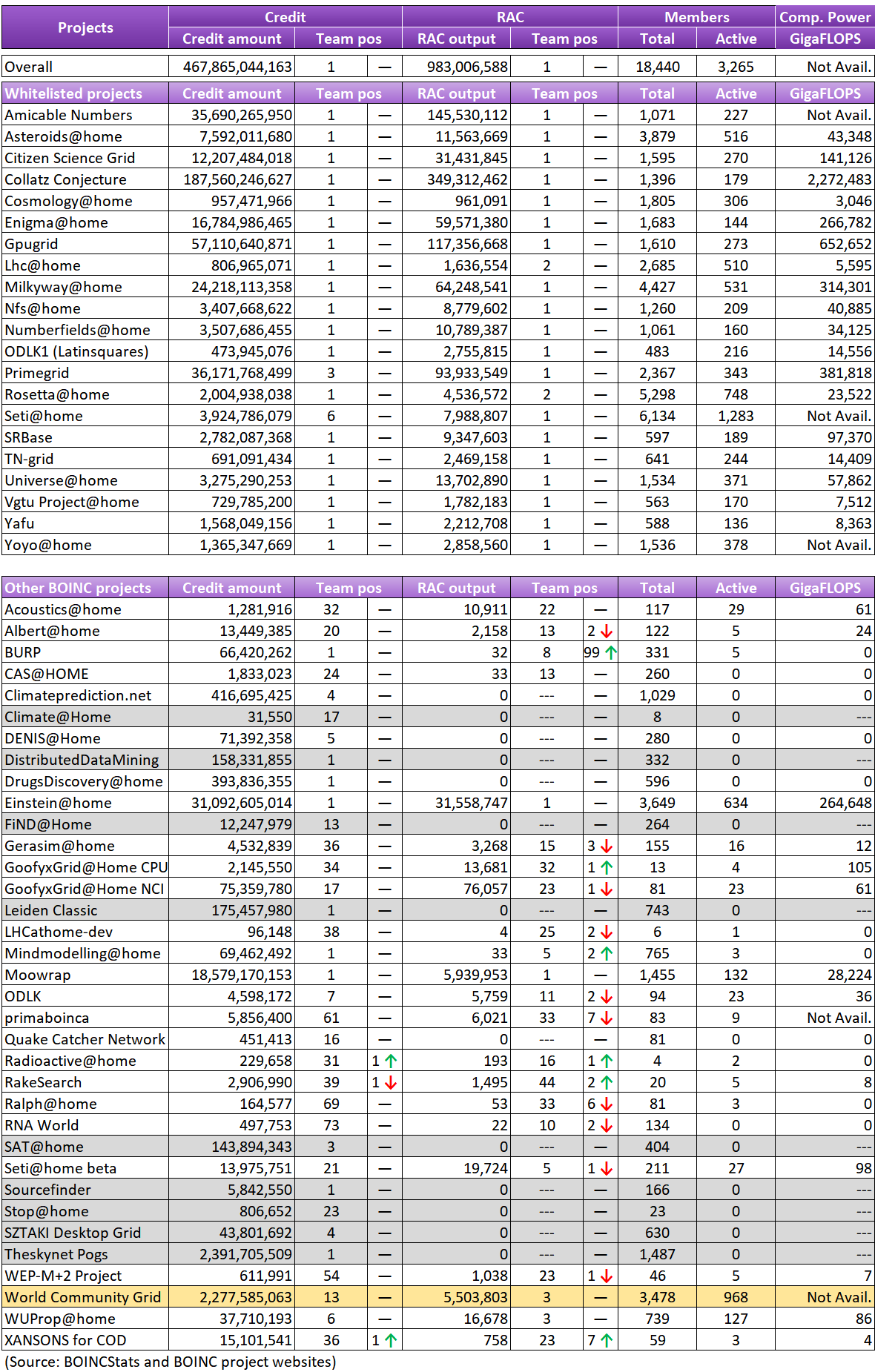
Task: Select the 'Universe@home' project name
Action: pos(61,480)
